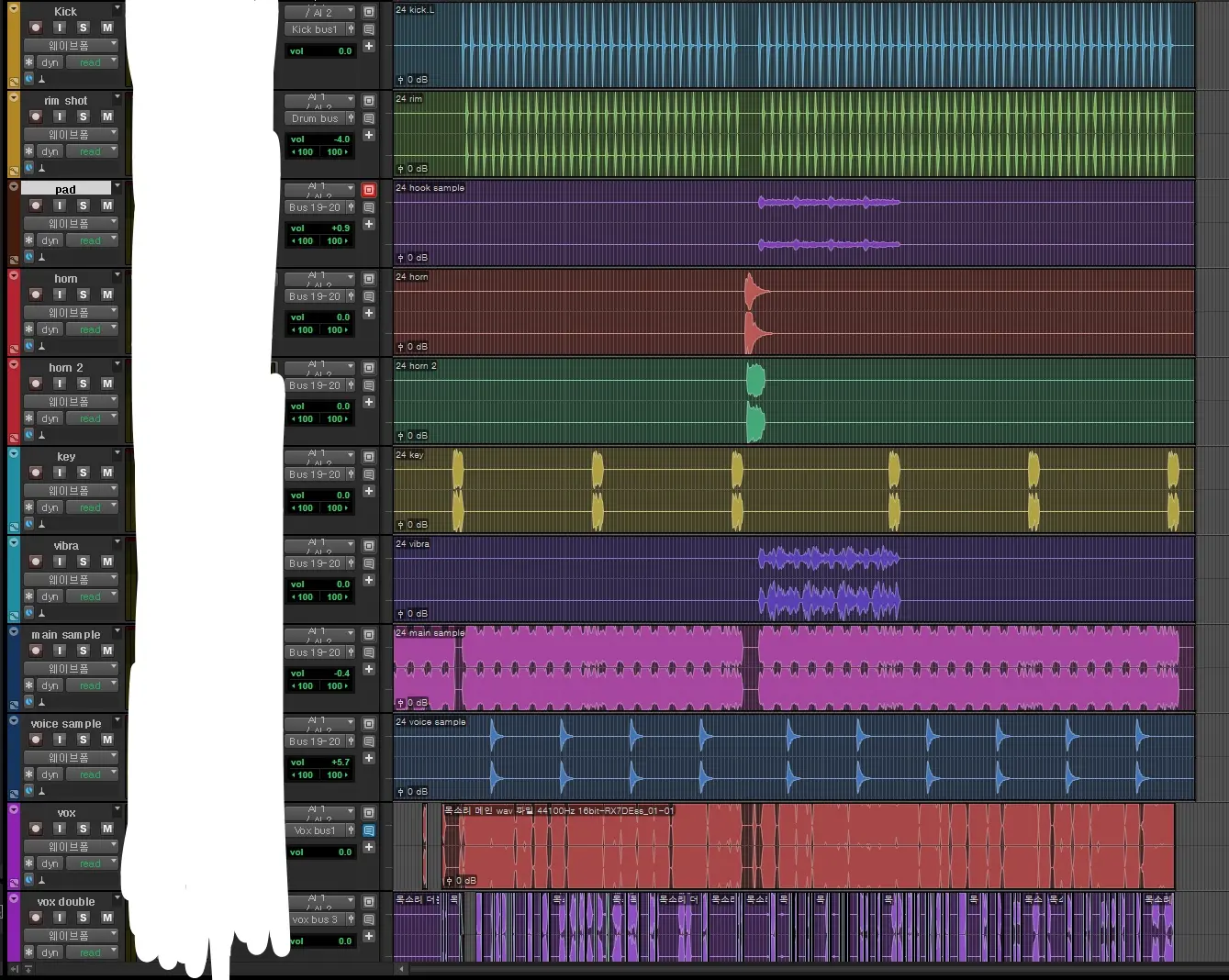1229x980 pixels.
Task: Open comments icon for vibra track
Action: [369, 563]
